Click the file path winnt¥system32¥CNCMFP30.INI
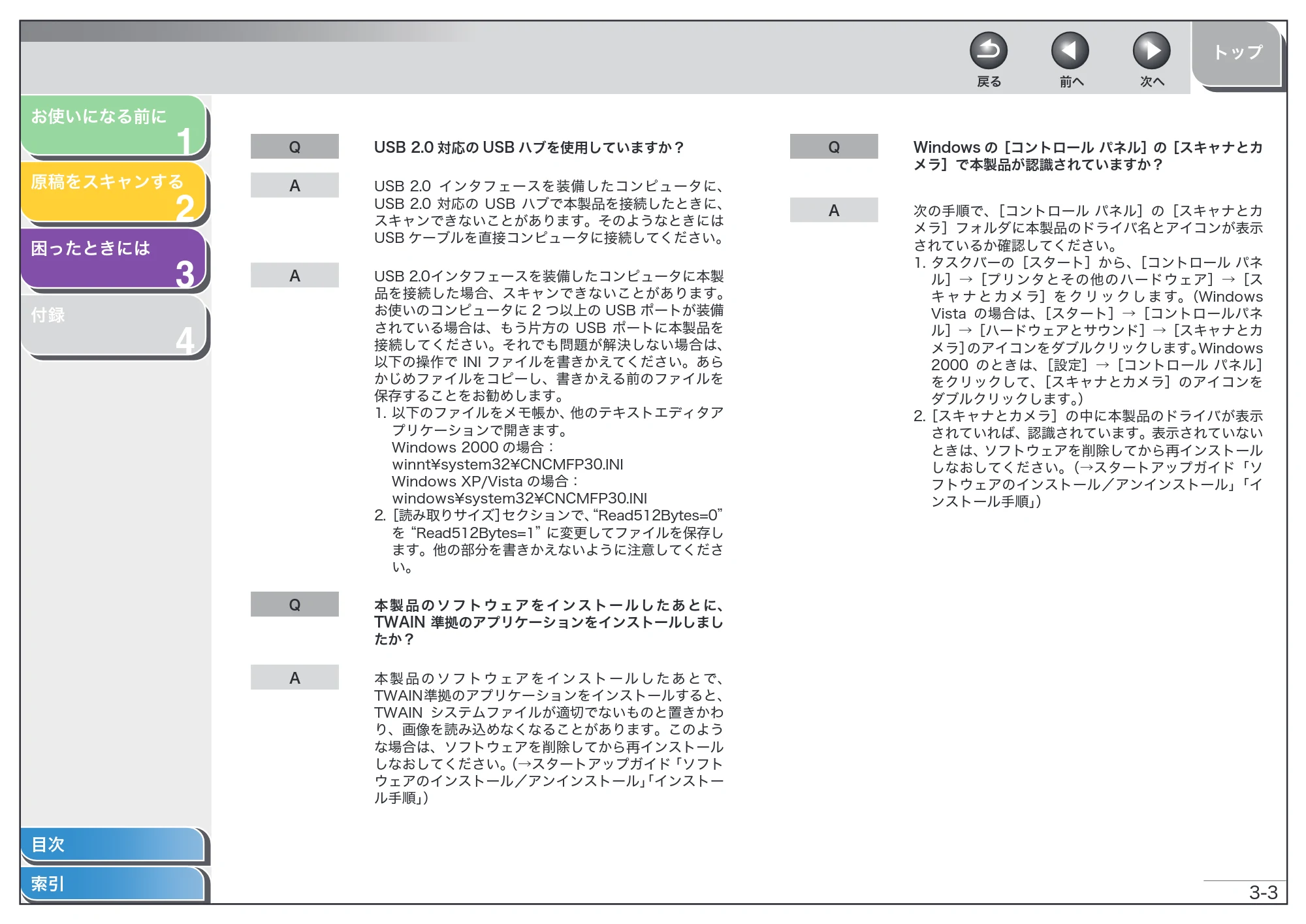Image resolution: width=1306 pixels, height=924 pixels. pyautogui.click(x=507, y=464)
